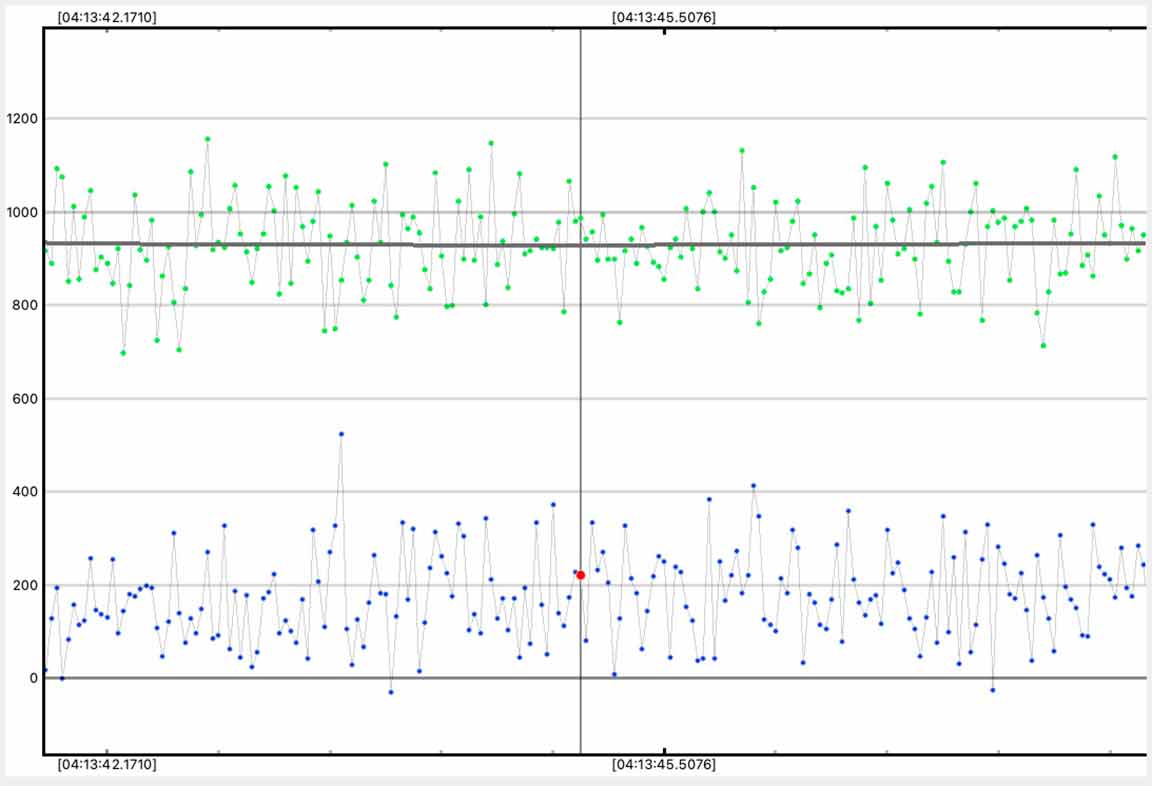The width and height of the screenshot is (1152, 786).
Task: Select the leftmost blue point below zero
Action: click(x=391, y=692)
